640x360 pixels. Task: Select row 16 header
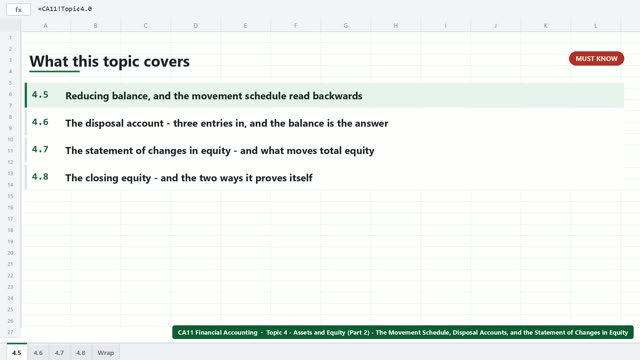click(x=10, y=207)
